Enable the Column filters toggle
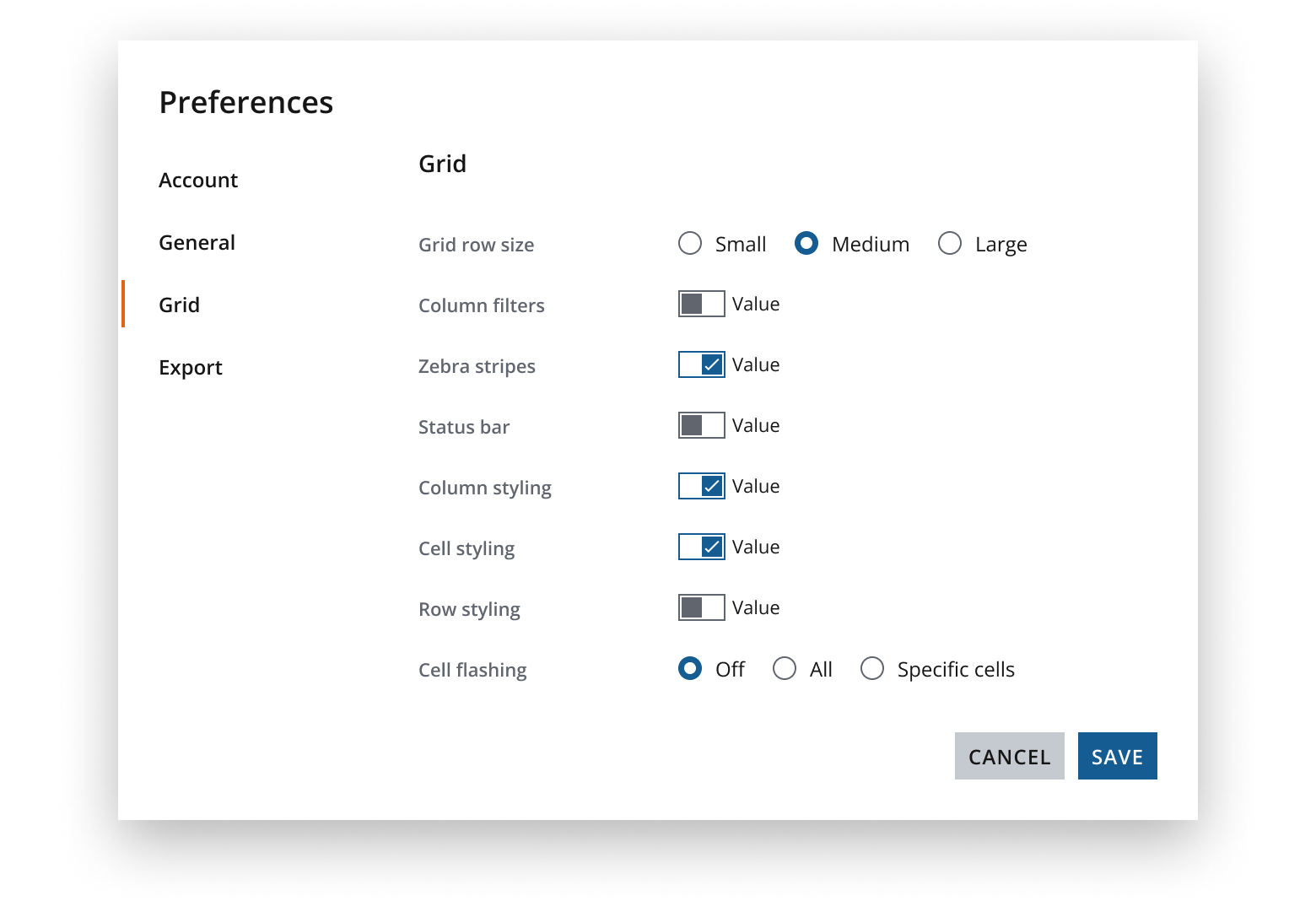The height and width of the screenshot is (901, 1316). pyautogui.click(x=702, y=304)
